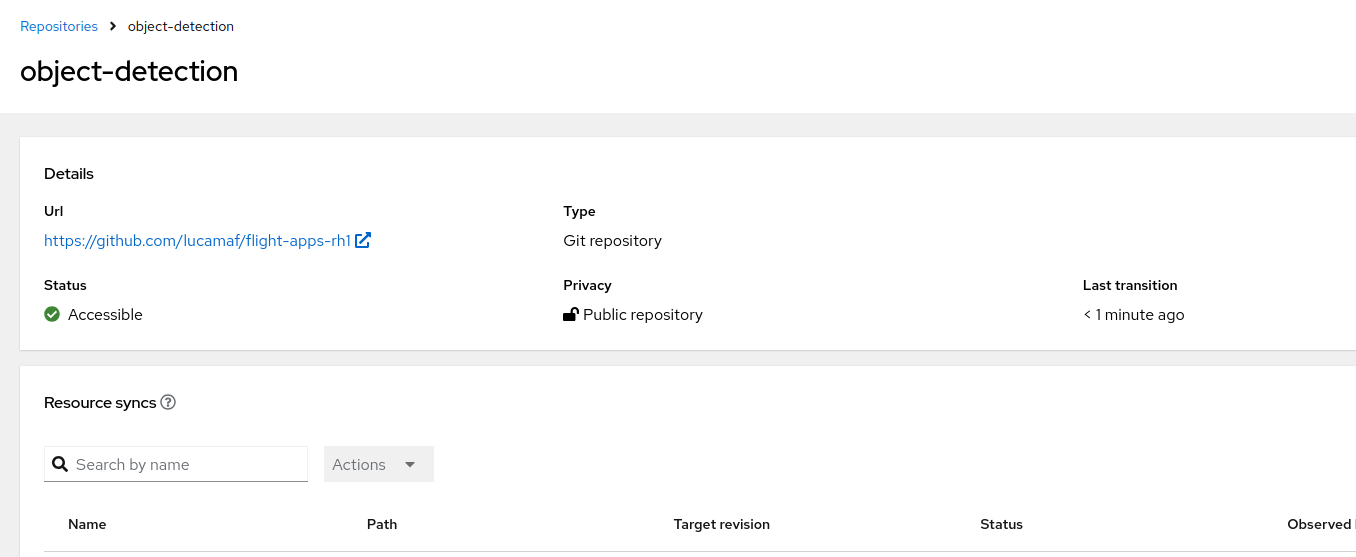Focus the Search by name field
This screenshot has height=557, width=1356.
pos(176,464)
